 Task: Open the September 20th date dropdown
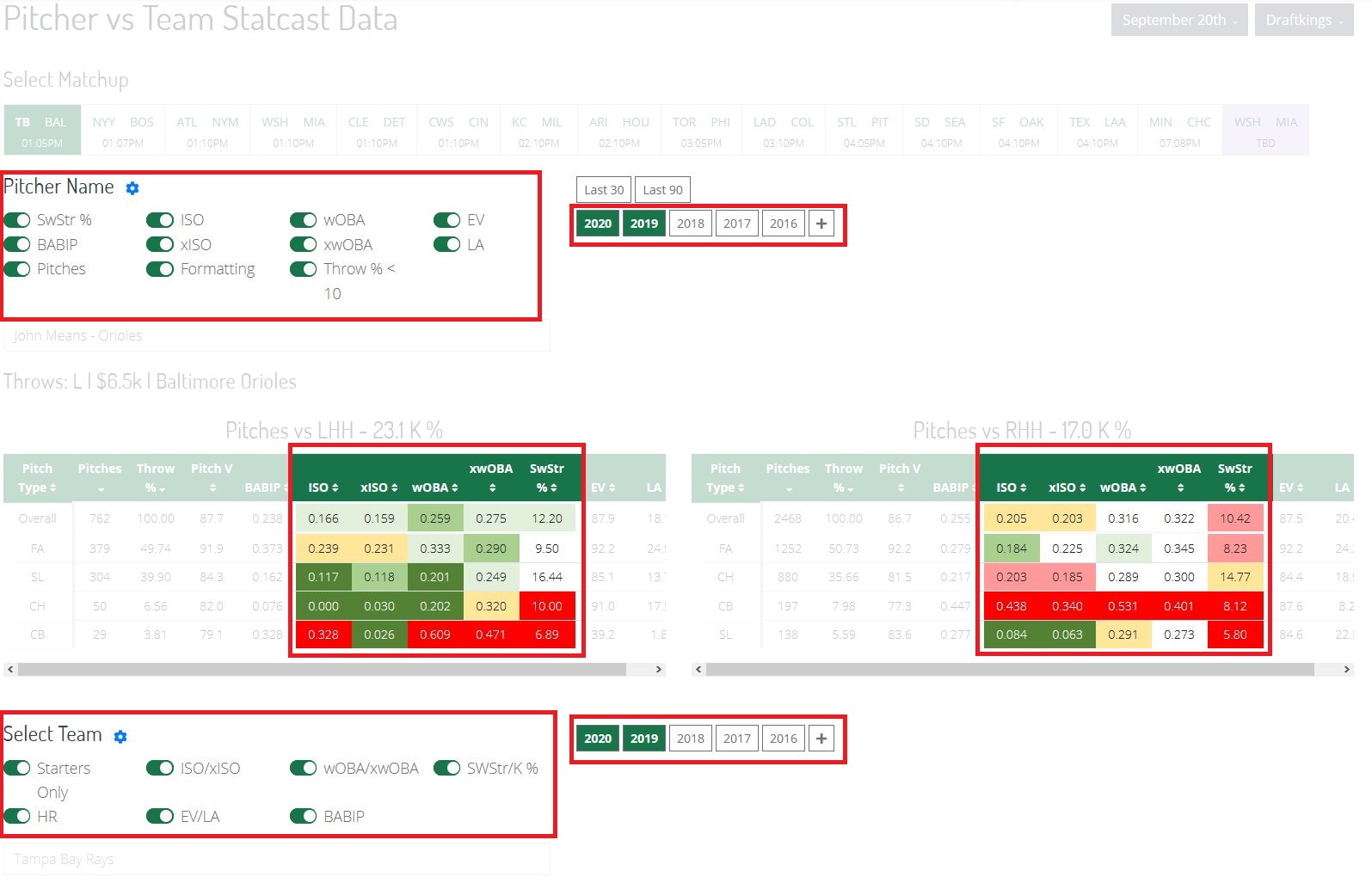1178,20
